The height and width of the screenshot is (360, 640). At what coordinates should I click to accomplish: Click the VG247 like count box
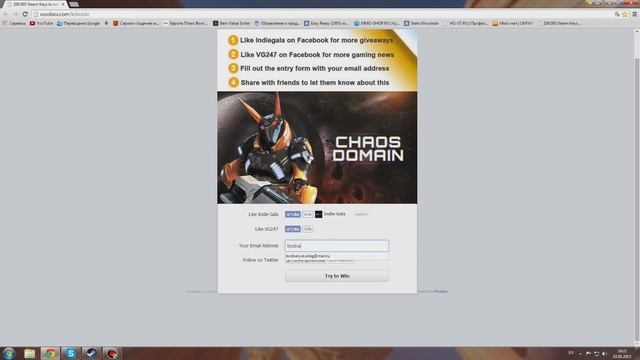[308, 229]
